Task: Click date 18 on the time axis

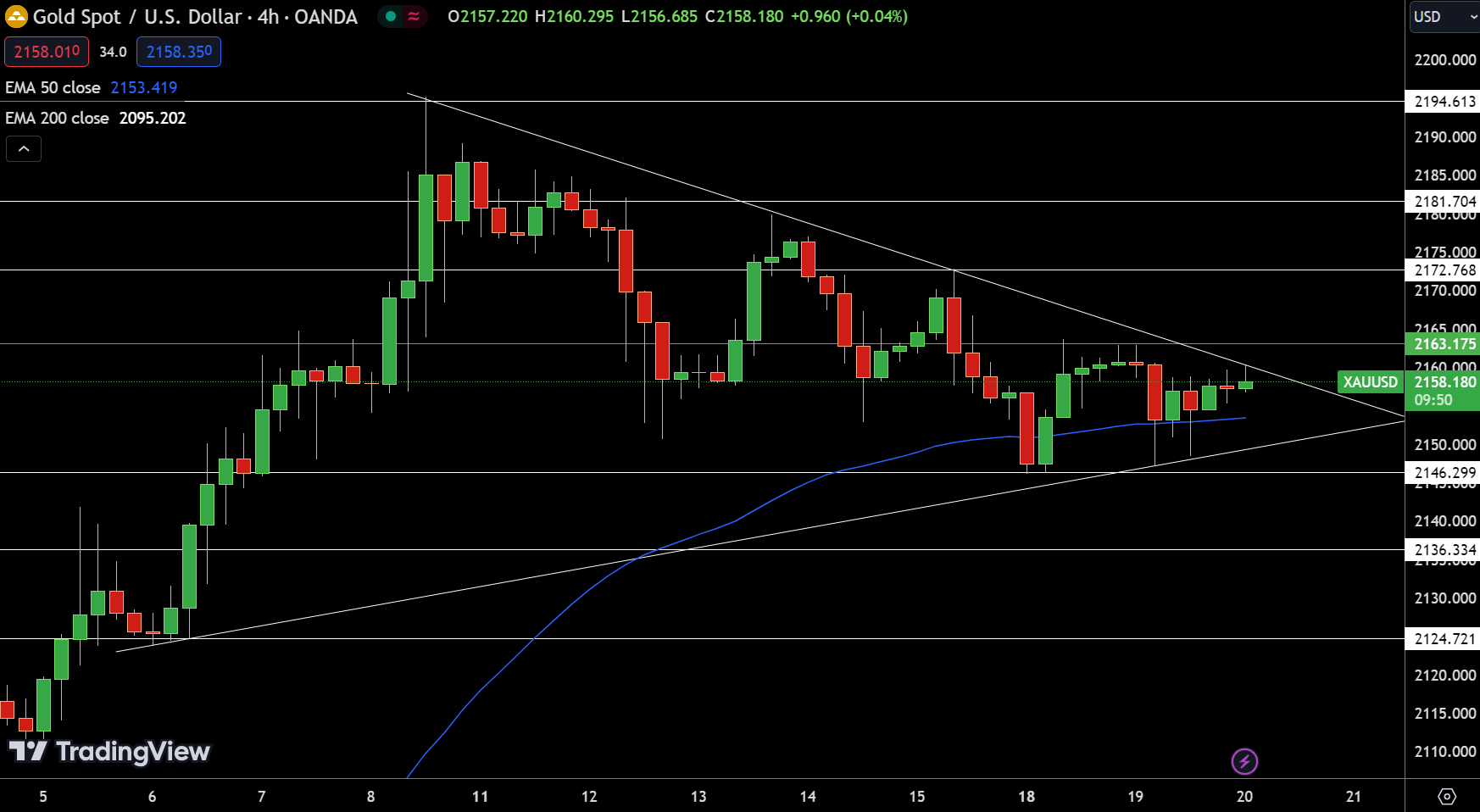Action: point(1027,797)
